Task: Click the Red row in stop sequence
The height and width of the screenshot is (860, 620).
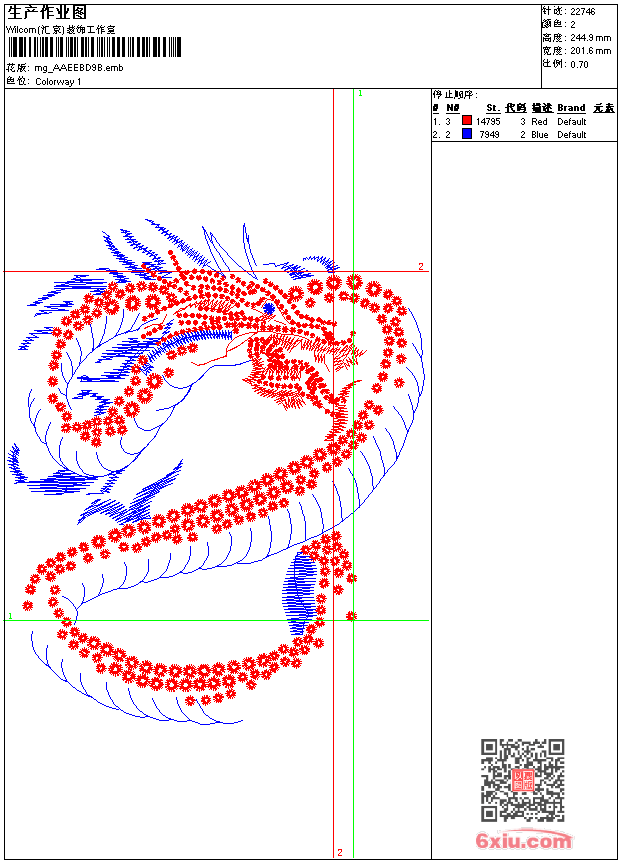Action: point(523,121)
